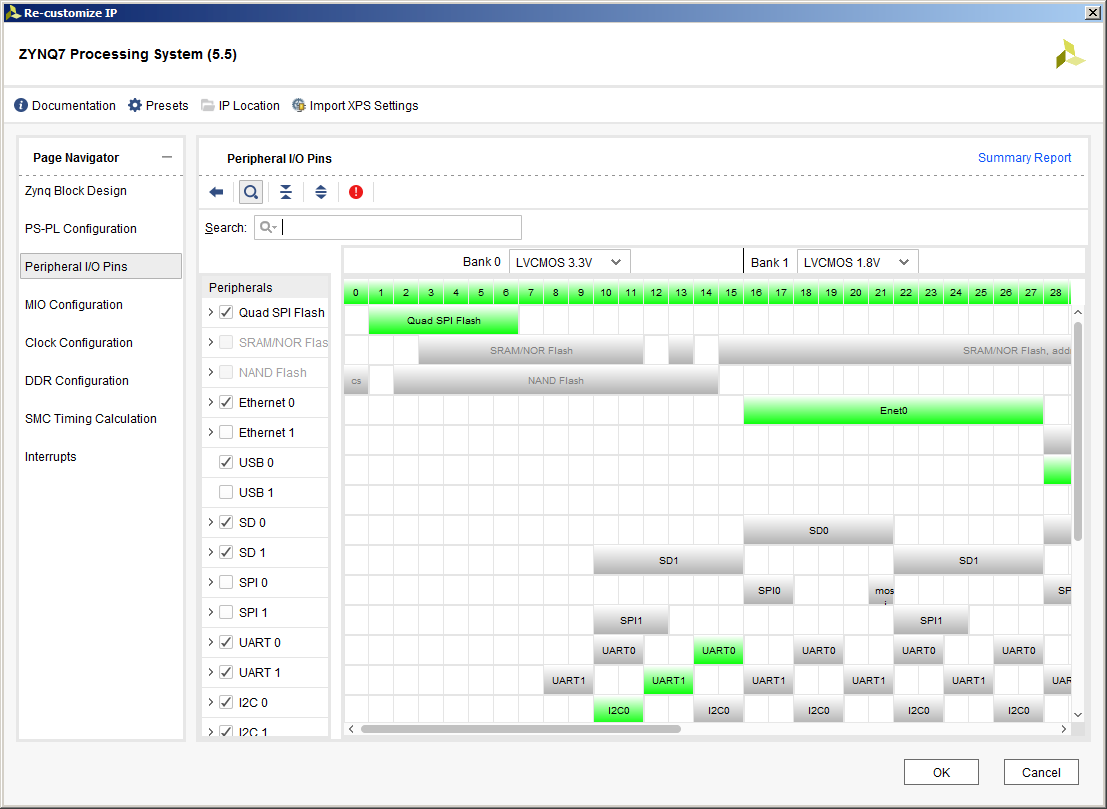Viewport: 1107px width, 809px height.
Task: Toggle the search magnifier toolbar icon
Action: point(251,192)
